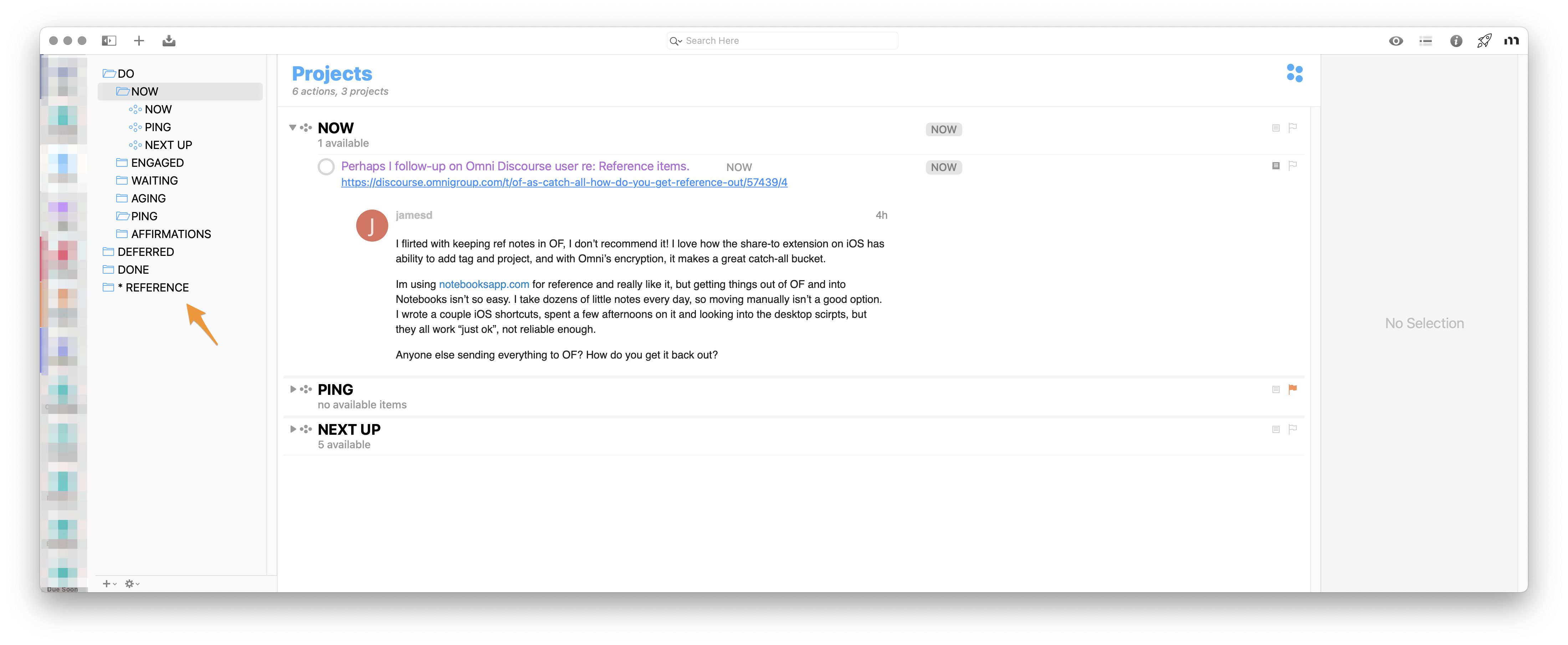The width and height of the screenshot is (1568, 645).
Task: Click the list layout toolbar icon
Action: point(1425,41)
